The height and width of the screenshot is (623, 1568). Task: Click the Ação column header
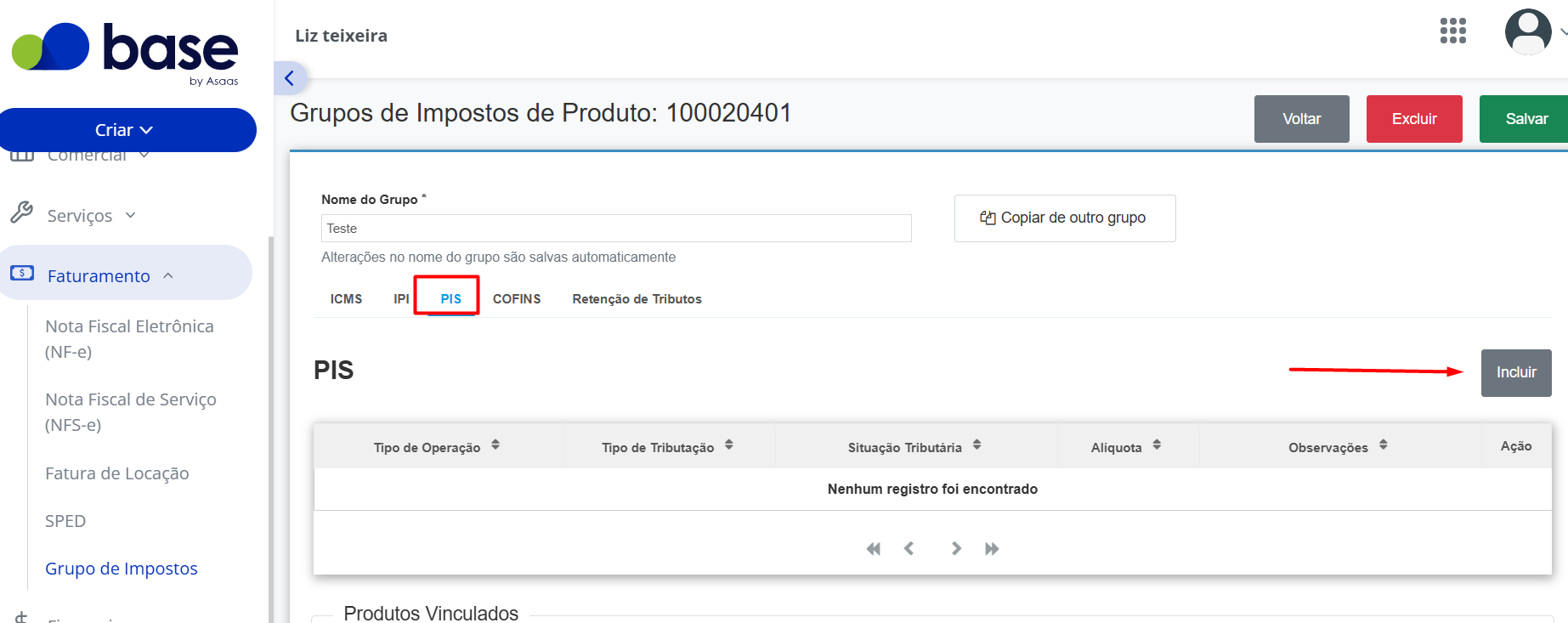[1515, 446]
